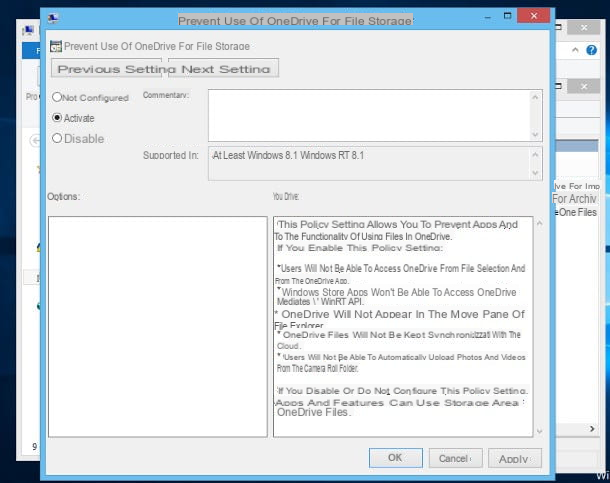Click inside the Options pane
610x483 pixels.
pos(158,327)
